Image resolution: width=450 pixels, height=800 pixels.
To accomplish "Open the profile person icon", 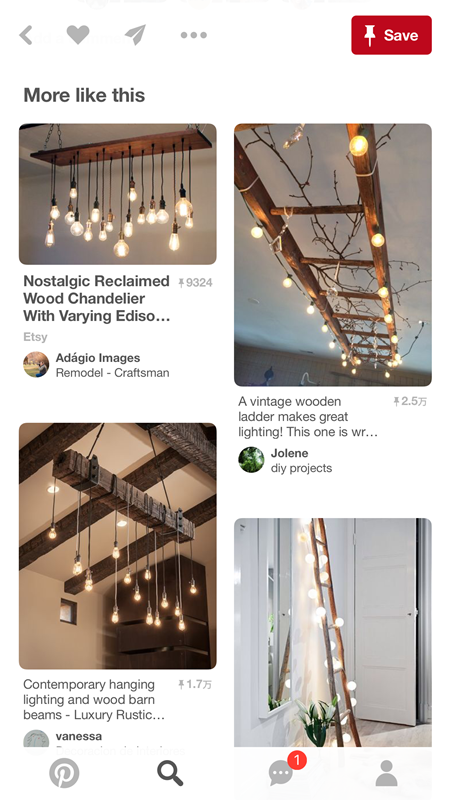I will click(x=386, y=773).
